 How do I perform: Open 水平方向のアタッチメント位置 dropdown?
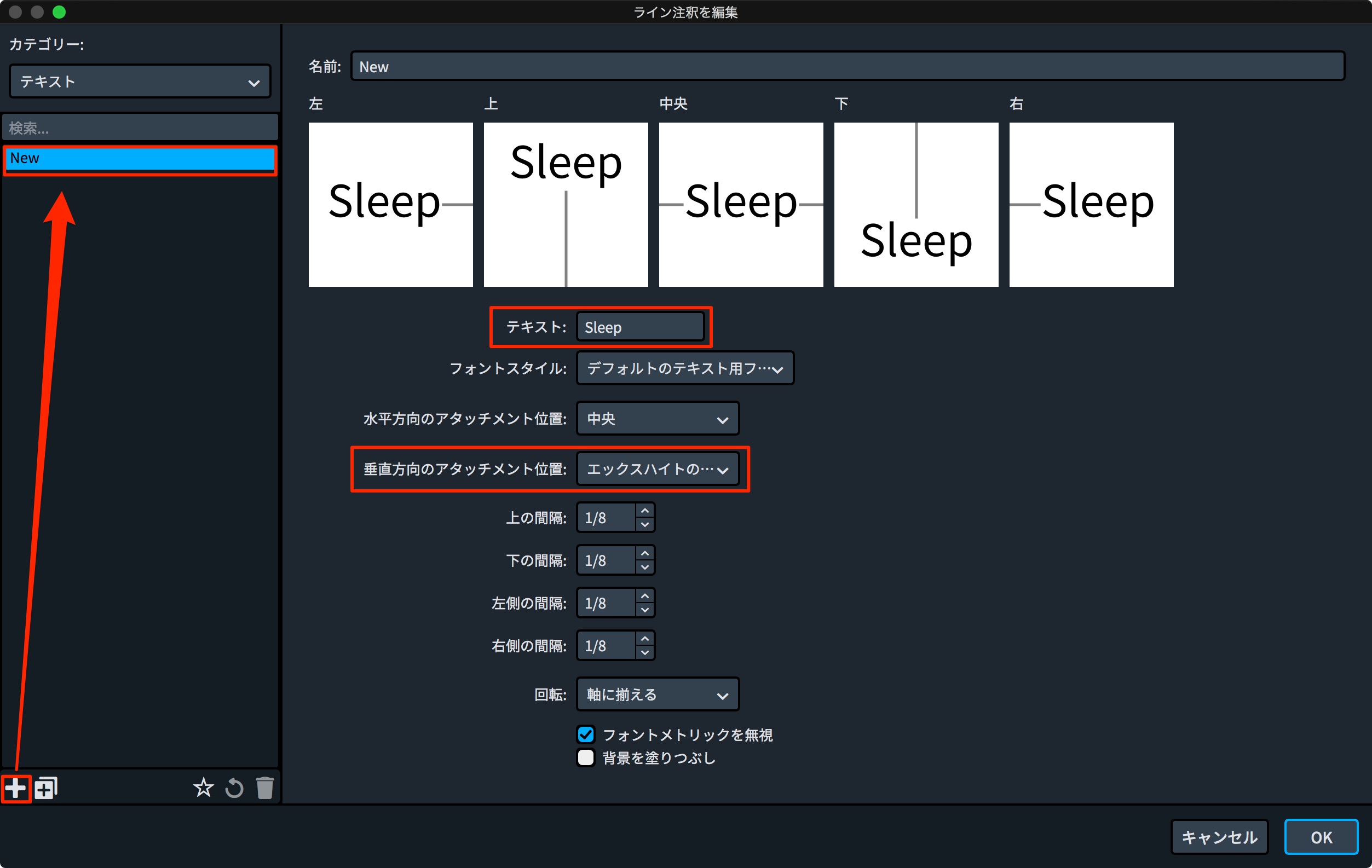[x=658, y=419]
